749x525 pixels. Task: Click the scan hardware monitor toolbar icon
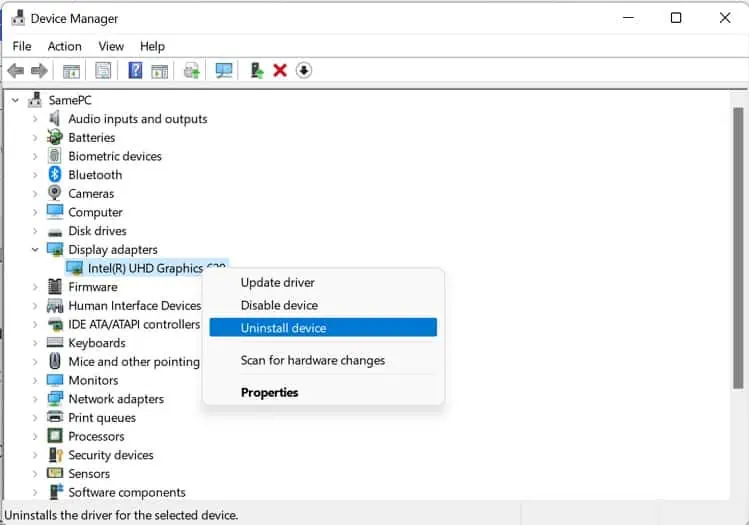coord(223,70)
